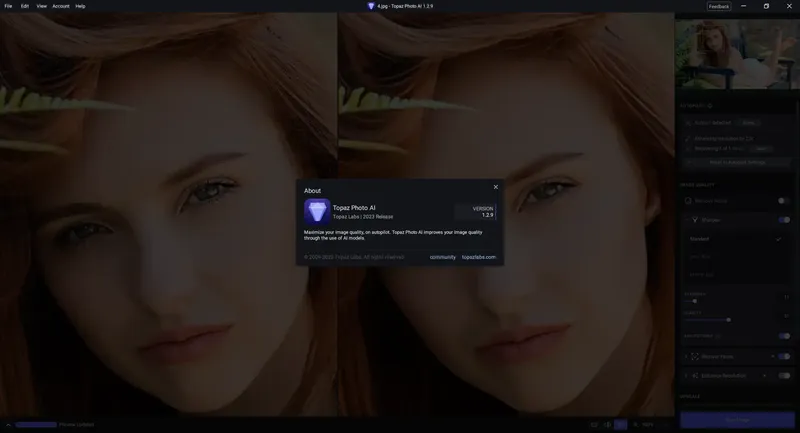Open the File menu
This screenshot has height=433, width=800.
click(8, 6)
